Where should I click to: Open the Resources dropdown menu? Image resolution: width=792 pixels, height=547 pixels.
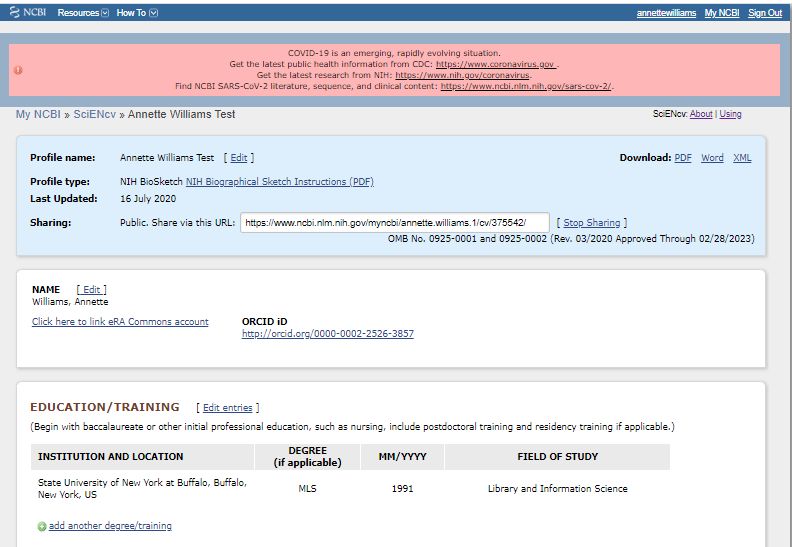point(83,13)
